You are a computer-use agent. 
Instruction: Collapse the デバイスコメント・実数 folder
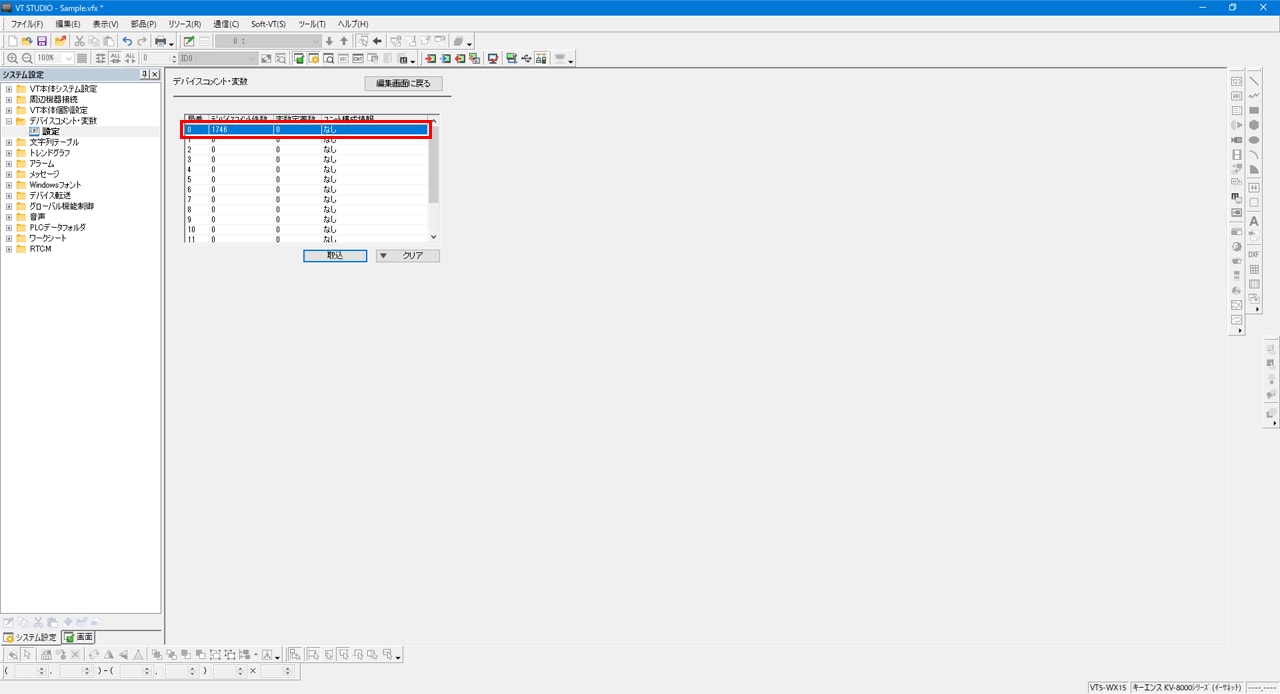click(x=9, y=121)
